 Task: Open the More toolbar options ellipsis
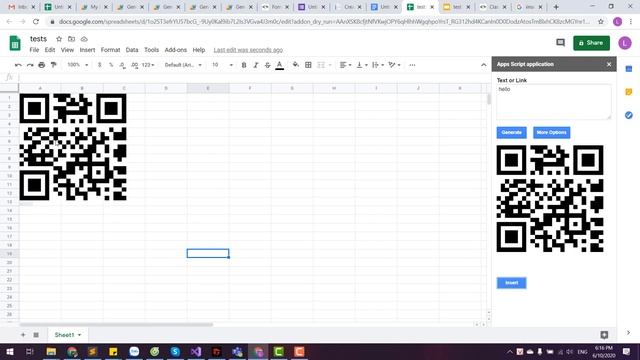click(x=412, y=65)
